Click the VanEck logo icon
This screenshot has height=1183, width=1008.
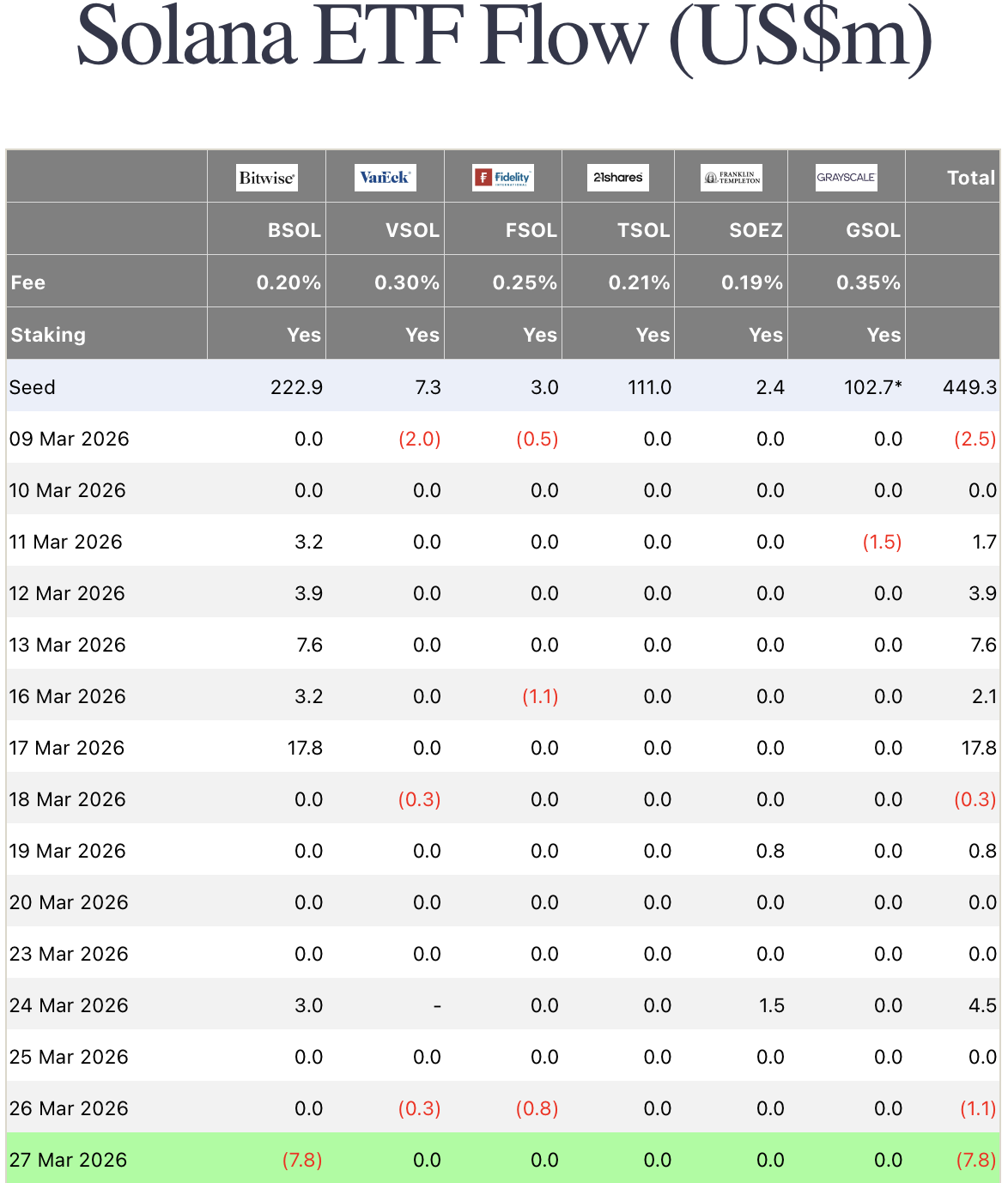(385, 178)
